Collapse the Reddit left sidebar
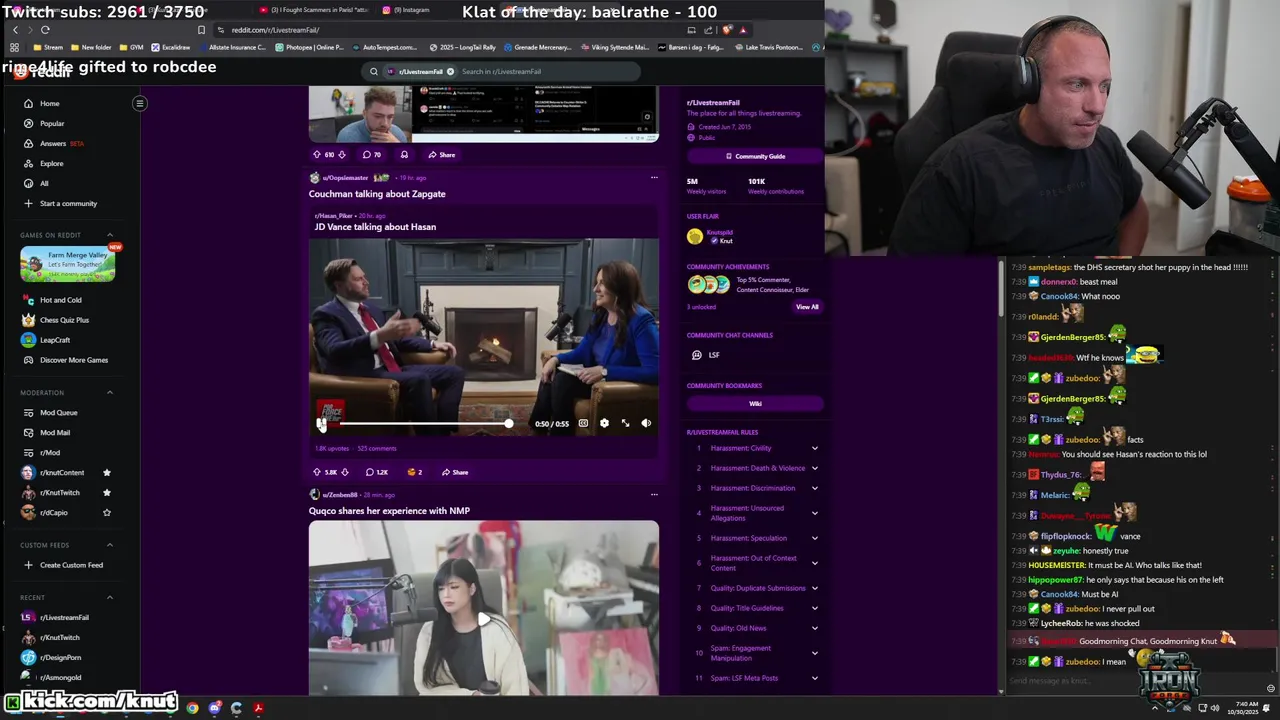 140,103
